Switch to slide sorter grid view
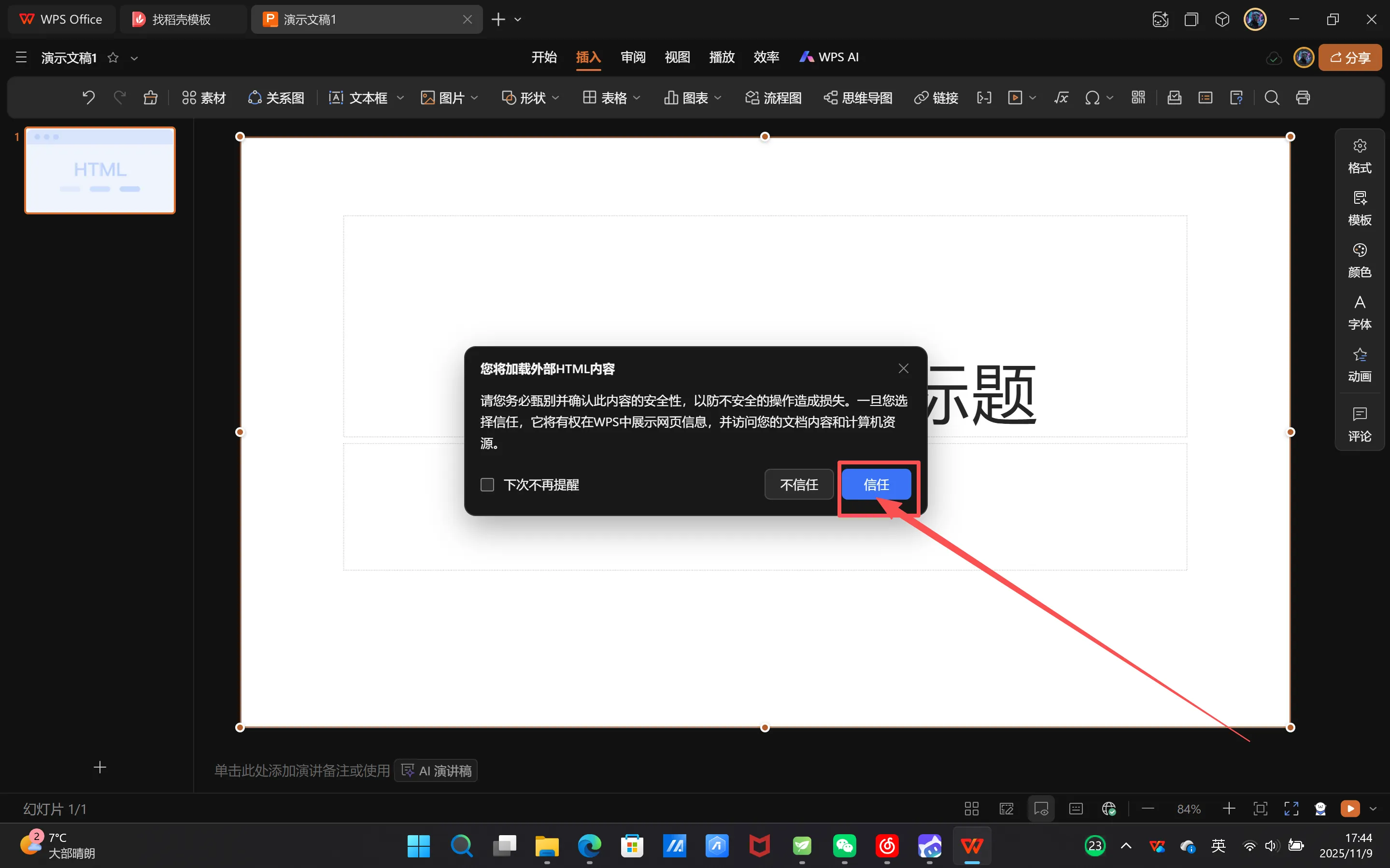 971,809
